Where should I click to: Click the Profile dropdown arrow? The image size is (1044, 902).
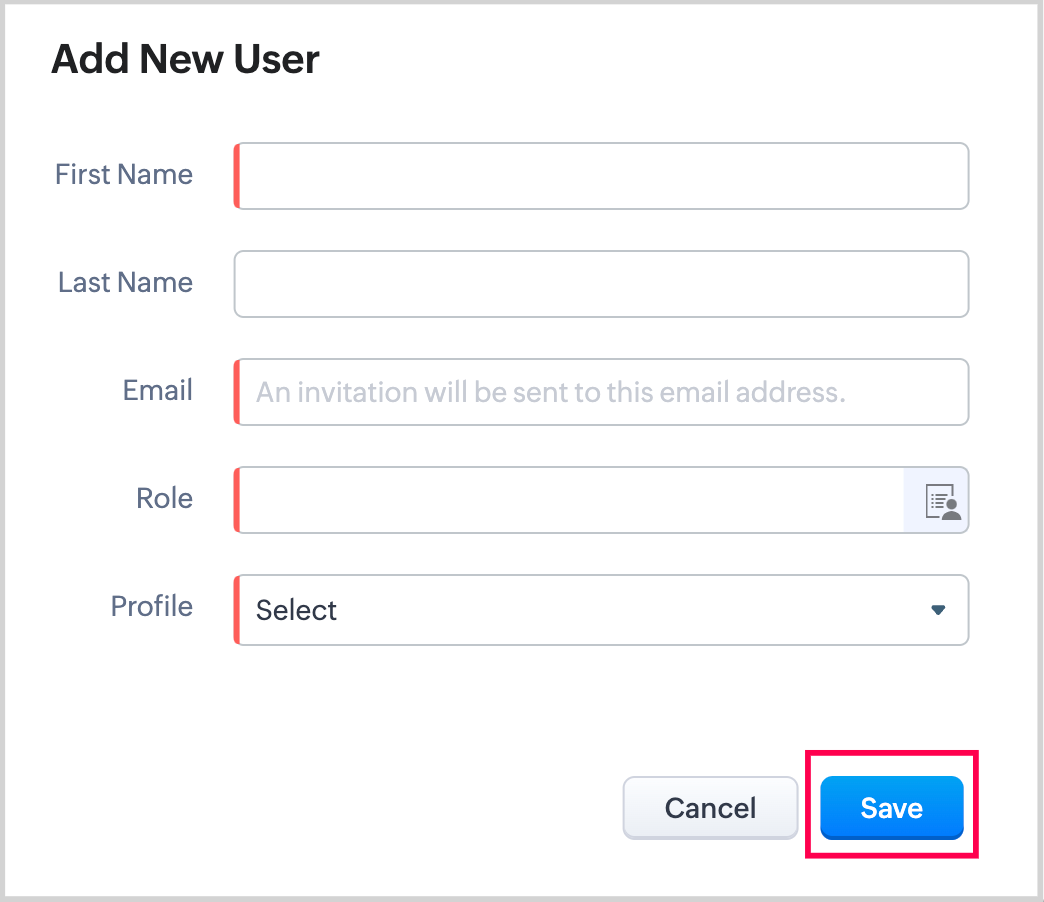pyautogui.click(x=938, y=610)
